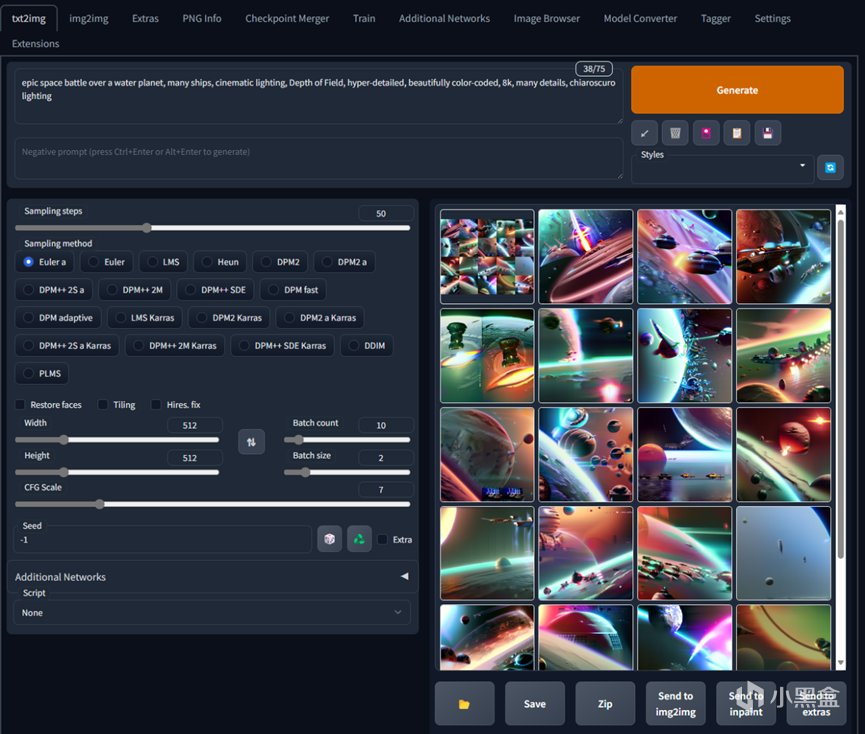Screen dimensions: 865x734
Task: Randomize seed with the dice icon
Action: (329, 540)
